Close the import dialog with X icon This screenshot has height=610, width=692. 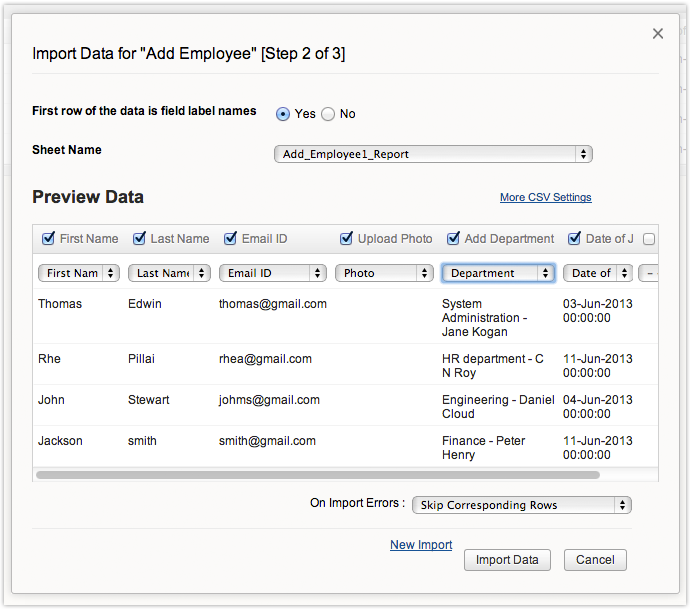[657, 34]
